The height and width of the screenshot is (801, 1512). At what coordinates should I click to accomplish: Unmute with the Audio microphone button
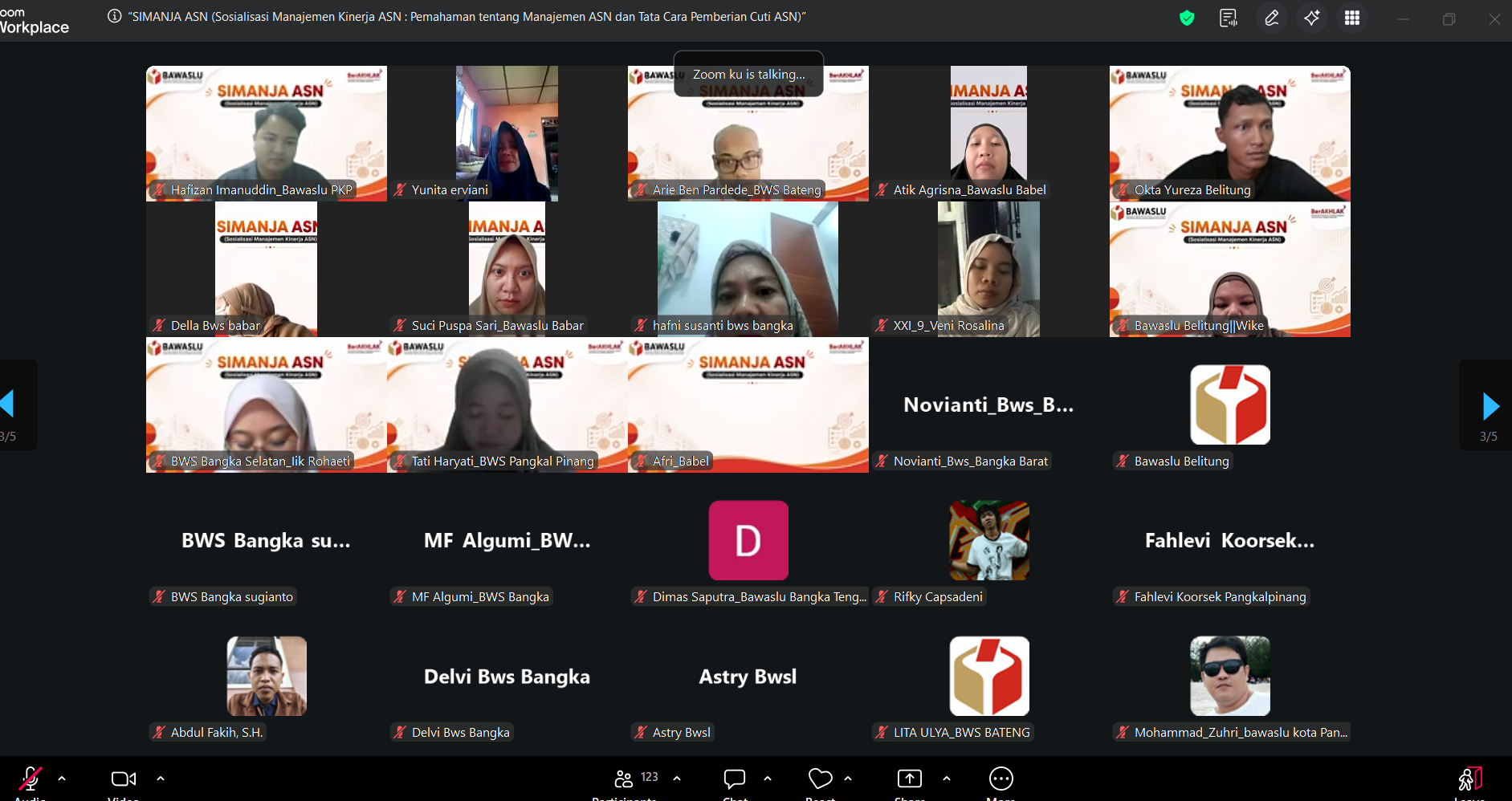coord(31,779)
